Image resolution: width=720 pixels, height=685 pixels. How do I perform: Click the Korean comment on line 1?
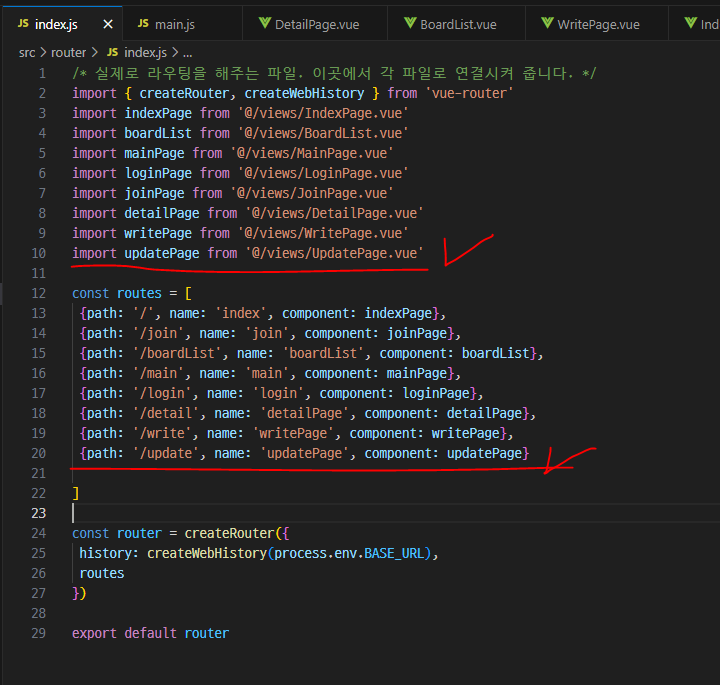(x=334, y=73)
